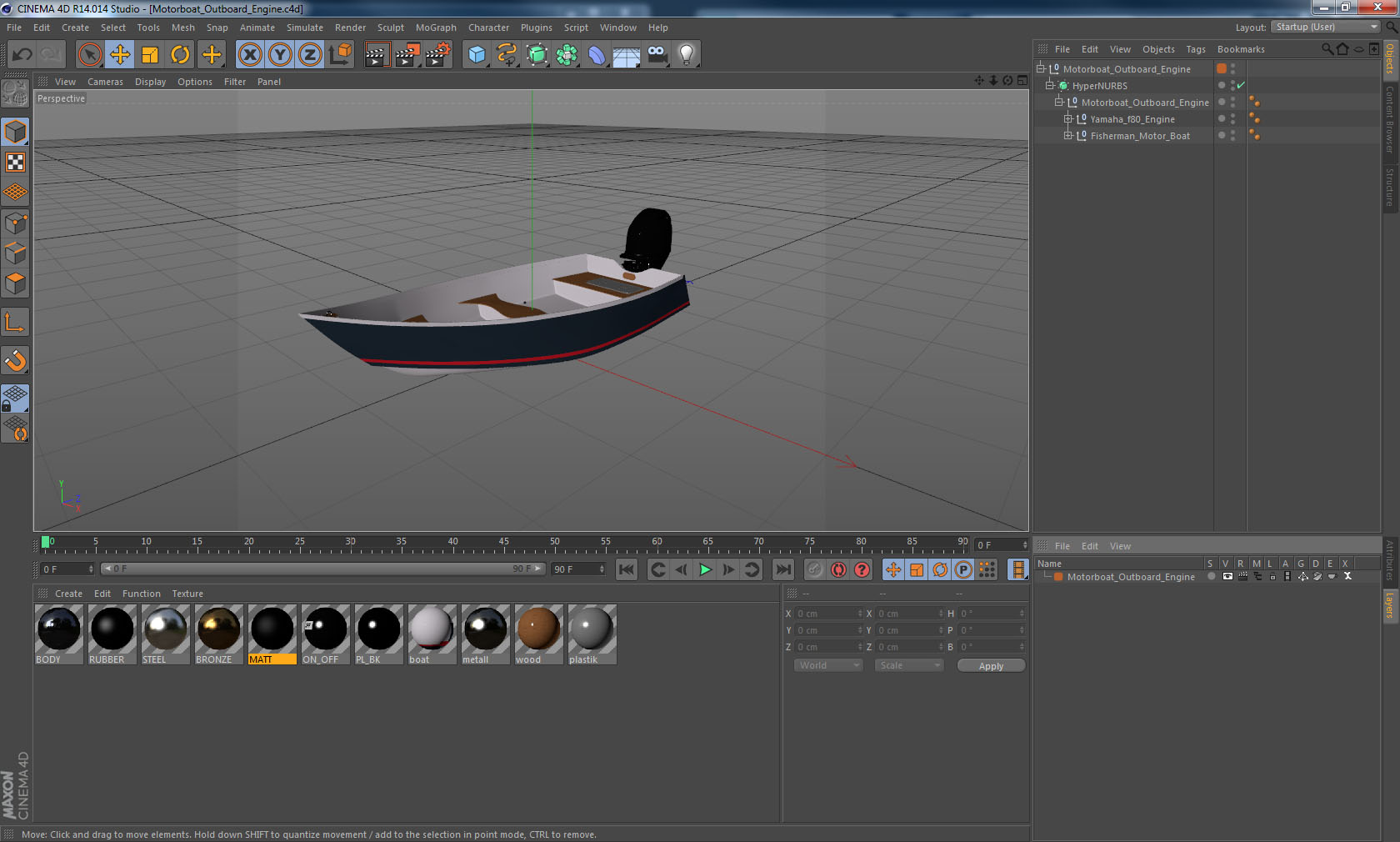Toggle Solo dot of Motorboat_Outboard_Engine layer
Viewport: 1400px width, 842px height.
click(1212, 577)
